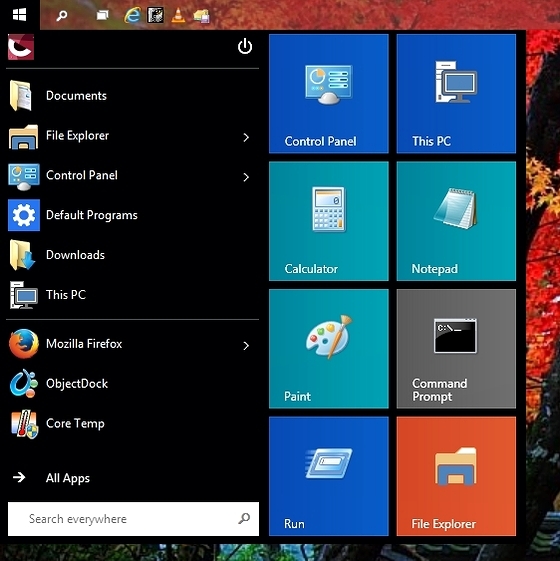
Task: Select the Core Temp label
Action: (x=75, y=424)
